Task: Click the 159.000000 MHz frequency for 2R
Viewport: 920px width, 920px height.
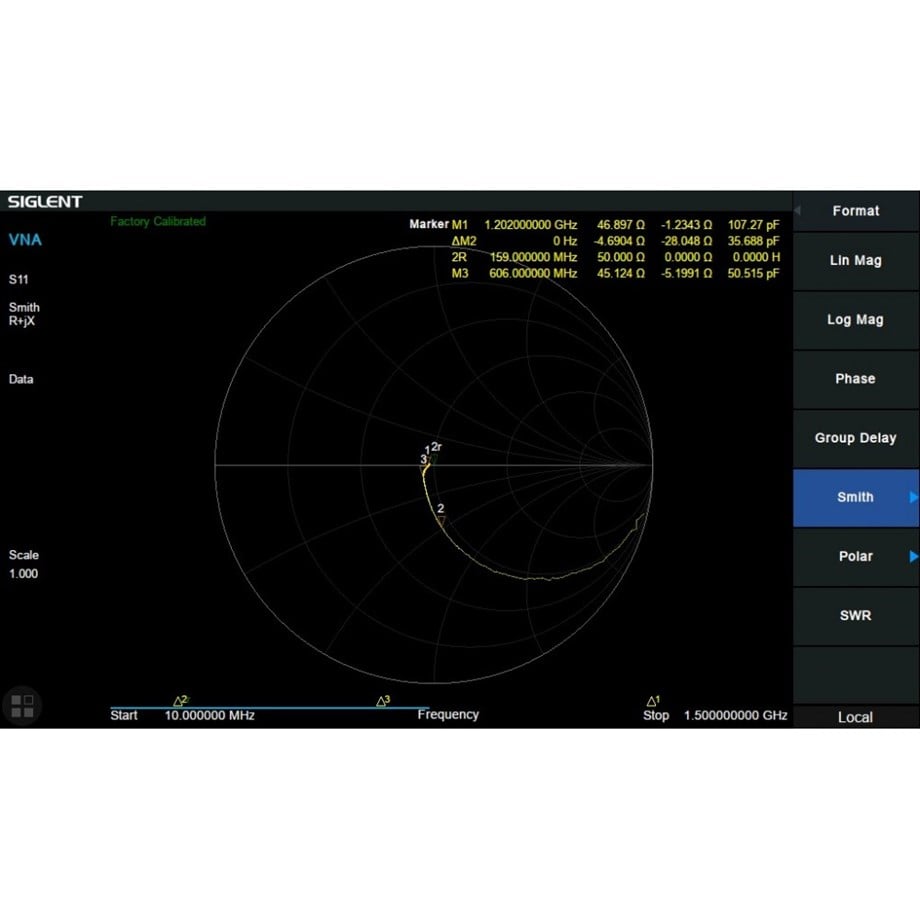Action: [x=533, y=257]
